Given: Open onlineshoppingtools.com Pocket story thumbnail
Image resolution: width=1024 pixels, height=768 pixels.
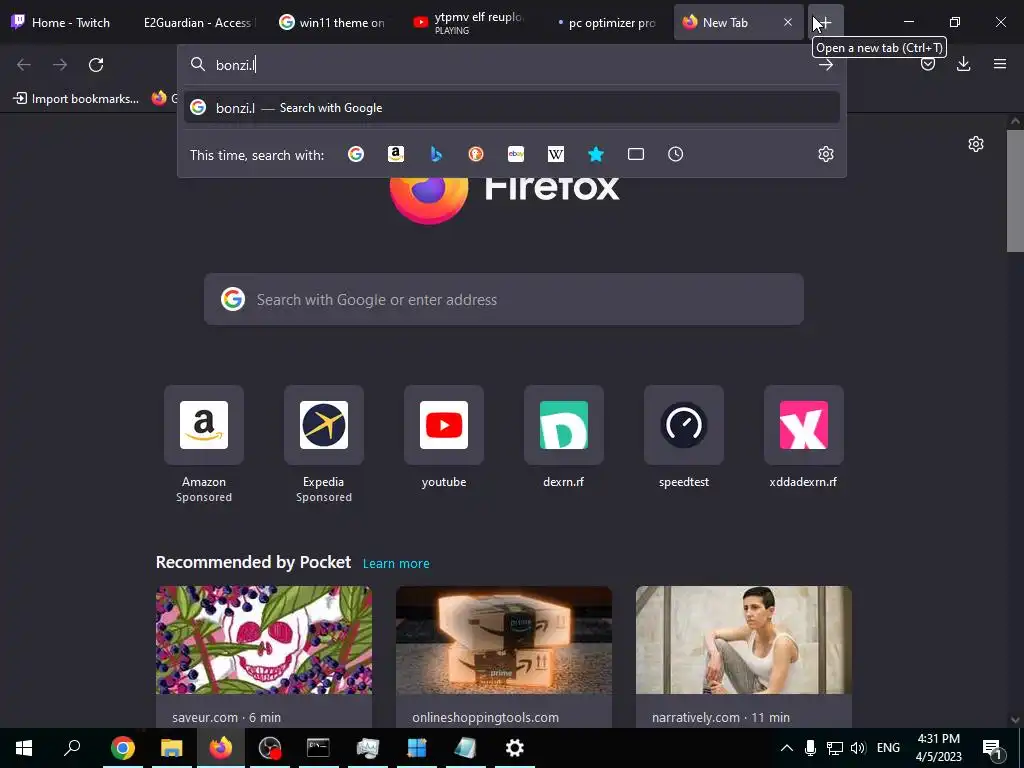Looking at the screenshot, I should pyautogui.click(x=504, y=640).
